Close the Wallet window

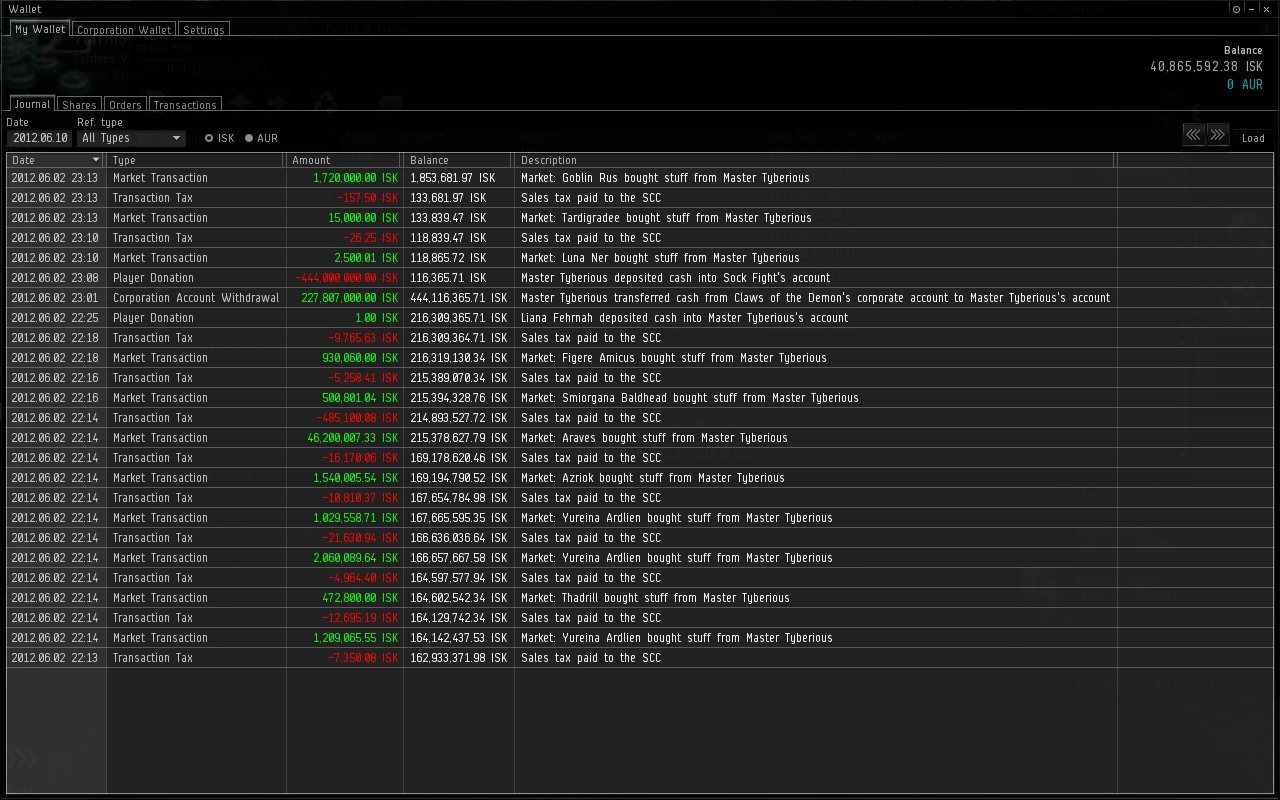point(1266,9)
